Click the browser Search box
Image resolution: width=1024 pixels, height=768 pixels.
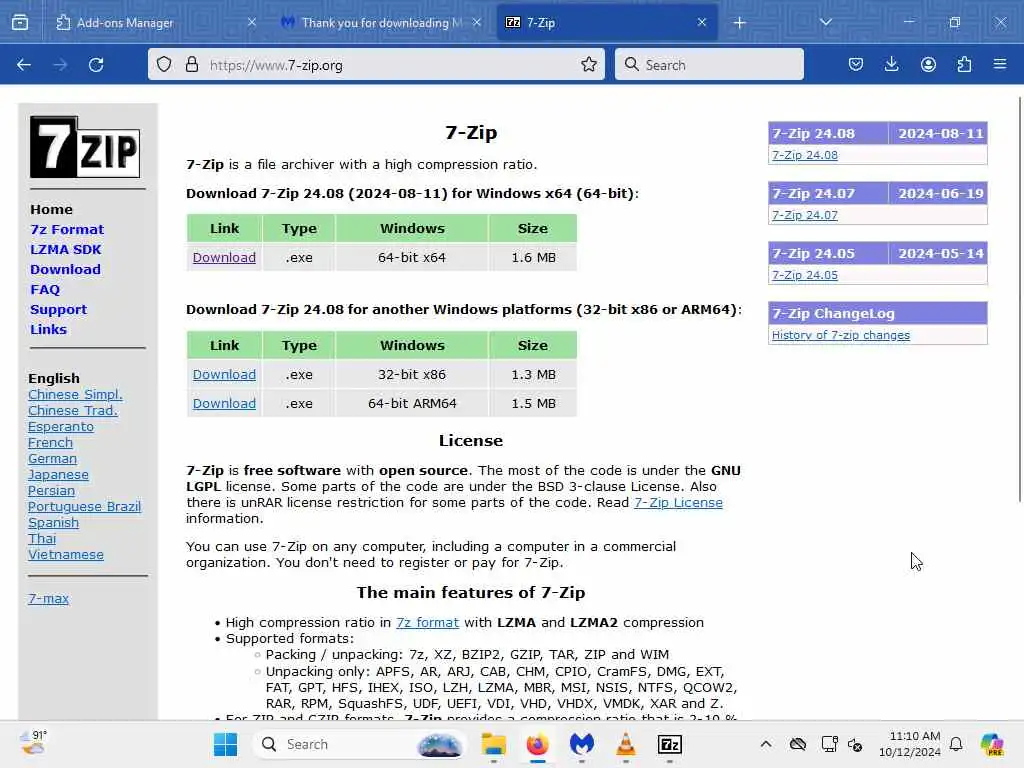709,64
